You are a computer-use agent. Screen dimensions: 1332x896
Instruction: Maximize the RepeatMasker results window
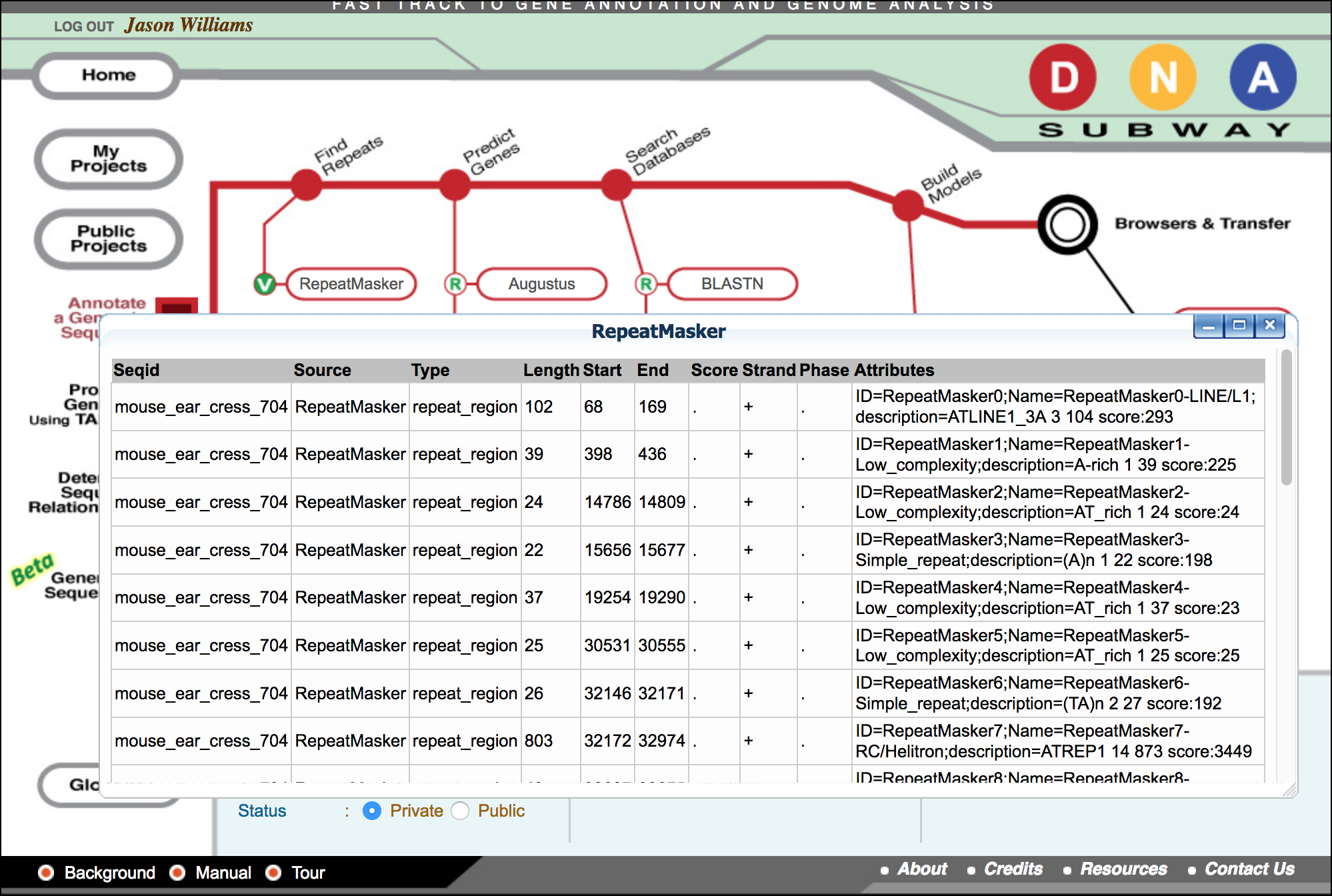[1239, 326]
